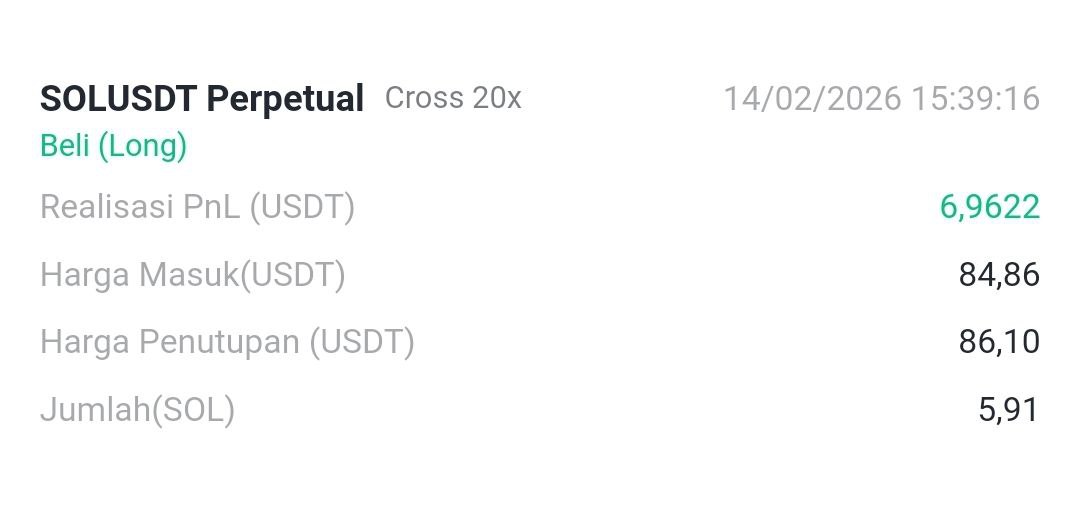Viewport: 1079px width, 522px height.
Task: Click (USDT) beside Realisasi PnL
Action: click(302, 207)
